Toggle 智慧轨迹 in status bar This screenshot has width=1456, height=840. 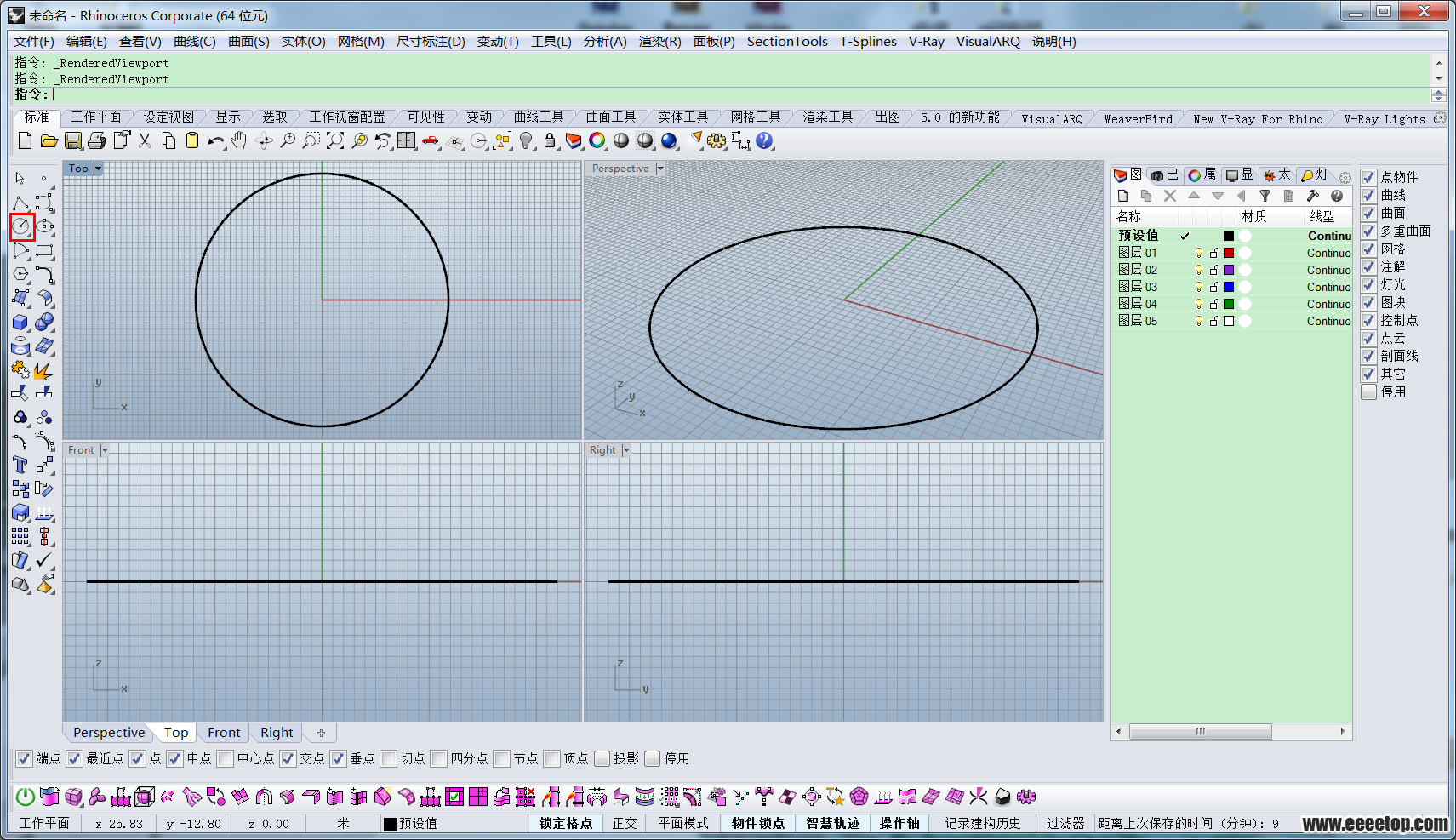point(833,823)
